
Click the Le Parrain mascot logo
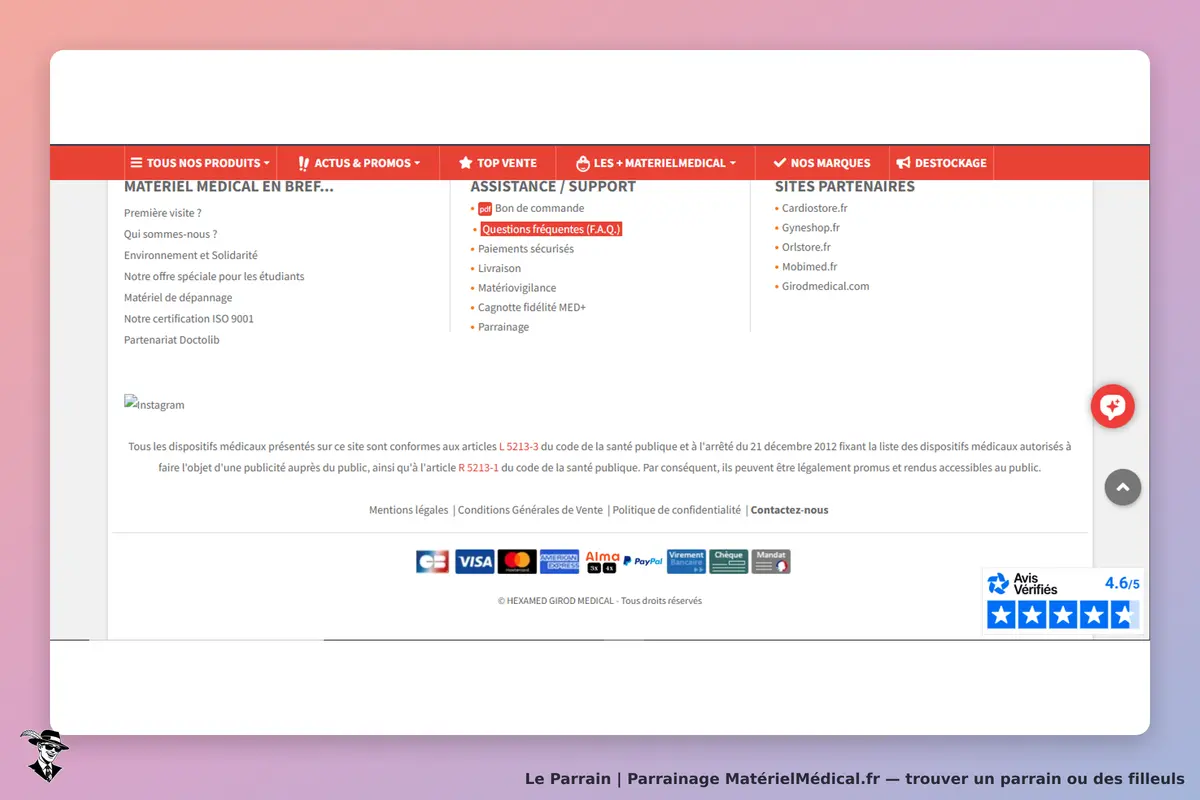pos(44,755)
